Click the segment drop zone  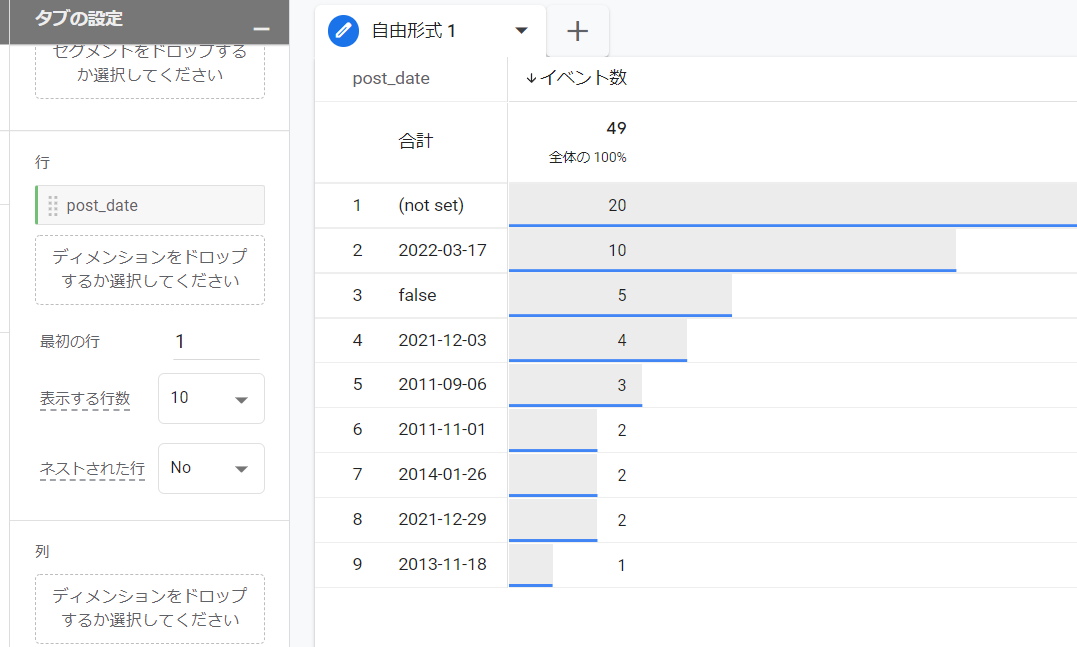tap(150, 71)
